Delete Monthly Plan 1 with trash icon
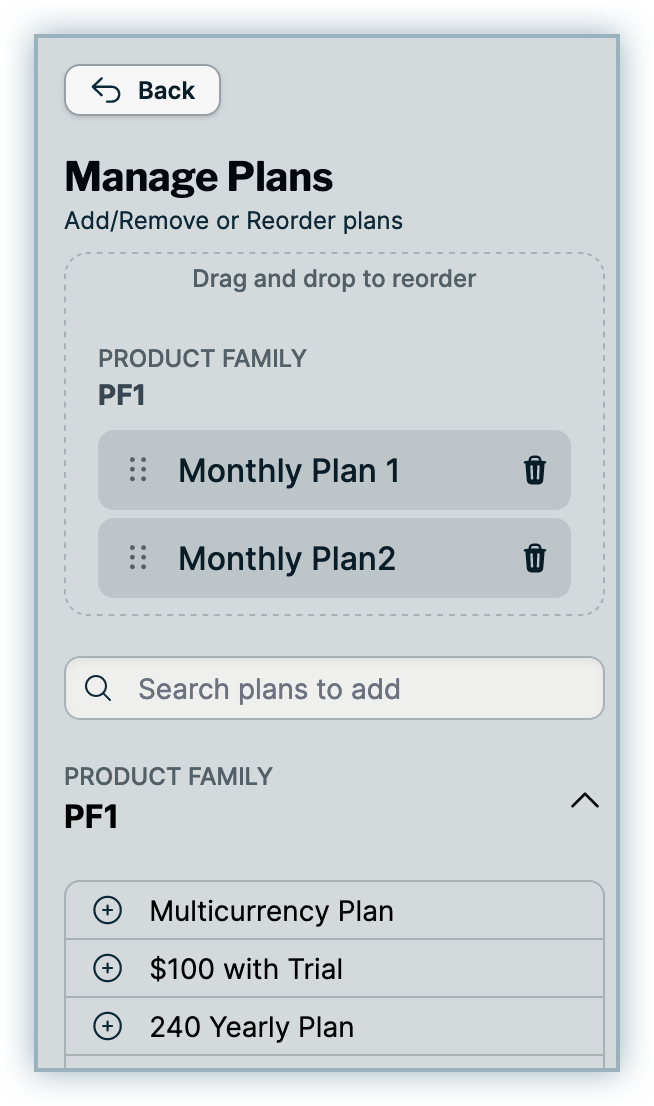 535,470
